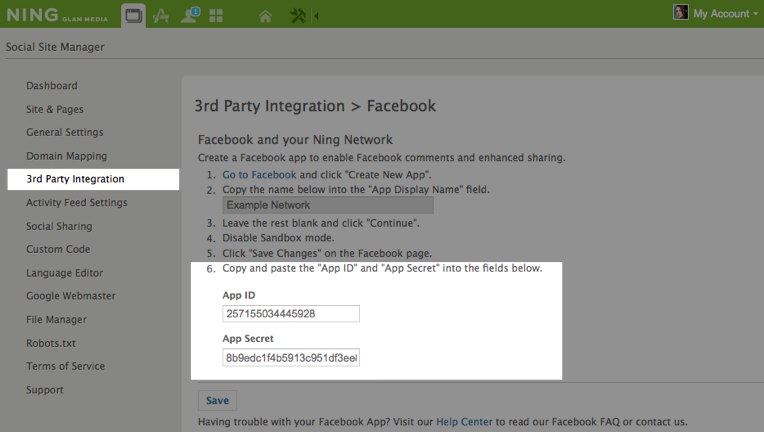Open Custom Code page
Viewport: 764px width, 432px height.
coord(58,249)
